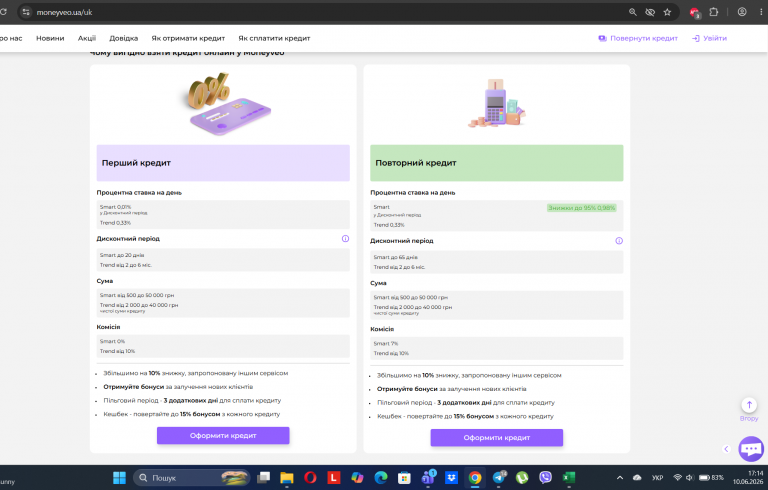Click Оформити кредит under Перший кредит
The height and width of the screenshot is (490, 768).
[223, 436]
